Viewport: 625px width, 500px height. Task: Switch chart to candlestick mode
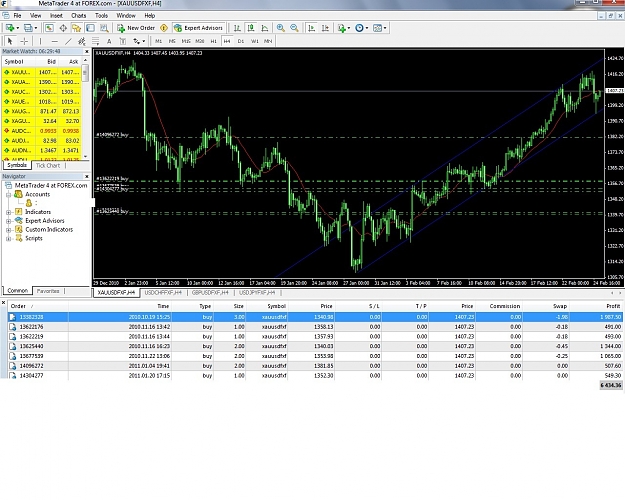coord(251,28)
